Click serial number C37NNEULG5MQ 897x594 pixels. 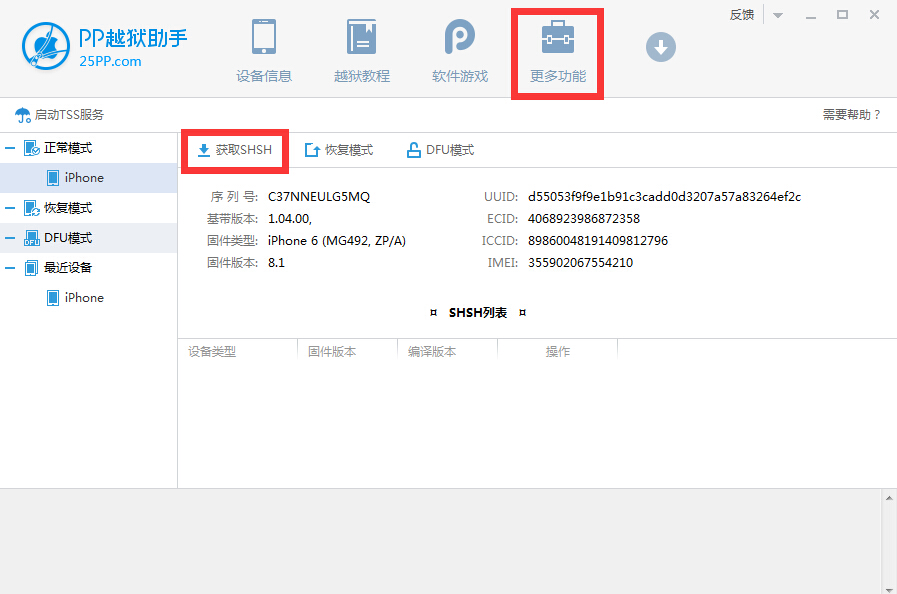(319, 197)
